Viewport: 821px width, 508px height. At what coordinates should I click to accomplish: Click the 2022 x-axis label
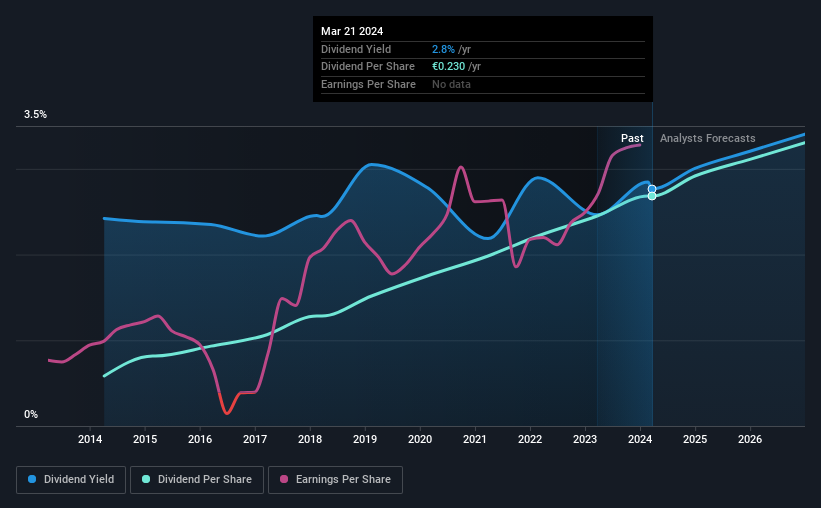point(530,439)
